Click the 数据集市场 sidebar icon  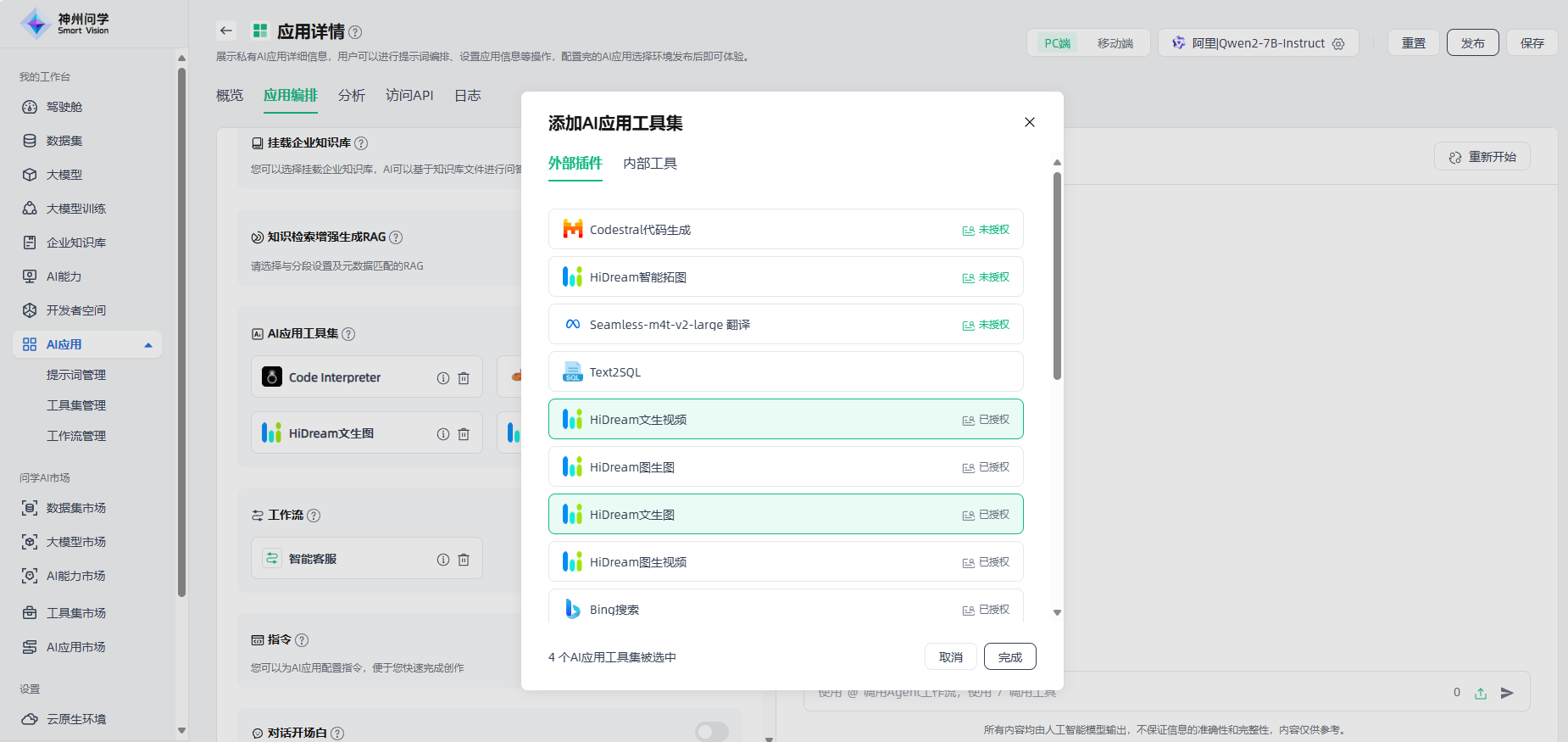(x=30, y=508)
